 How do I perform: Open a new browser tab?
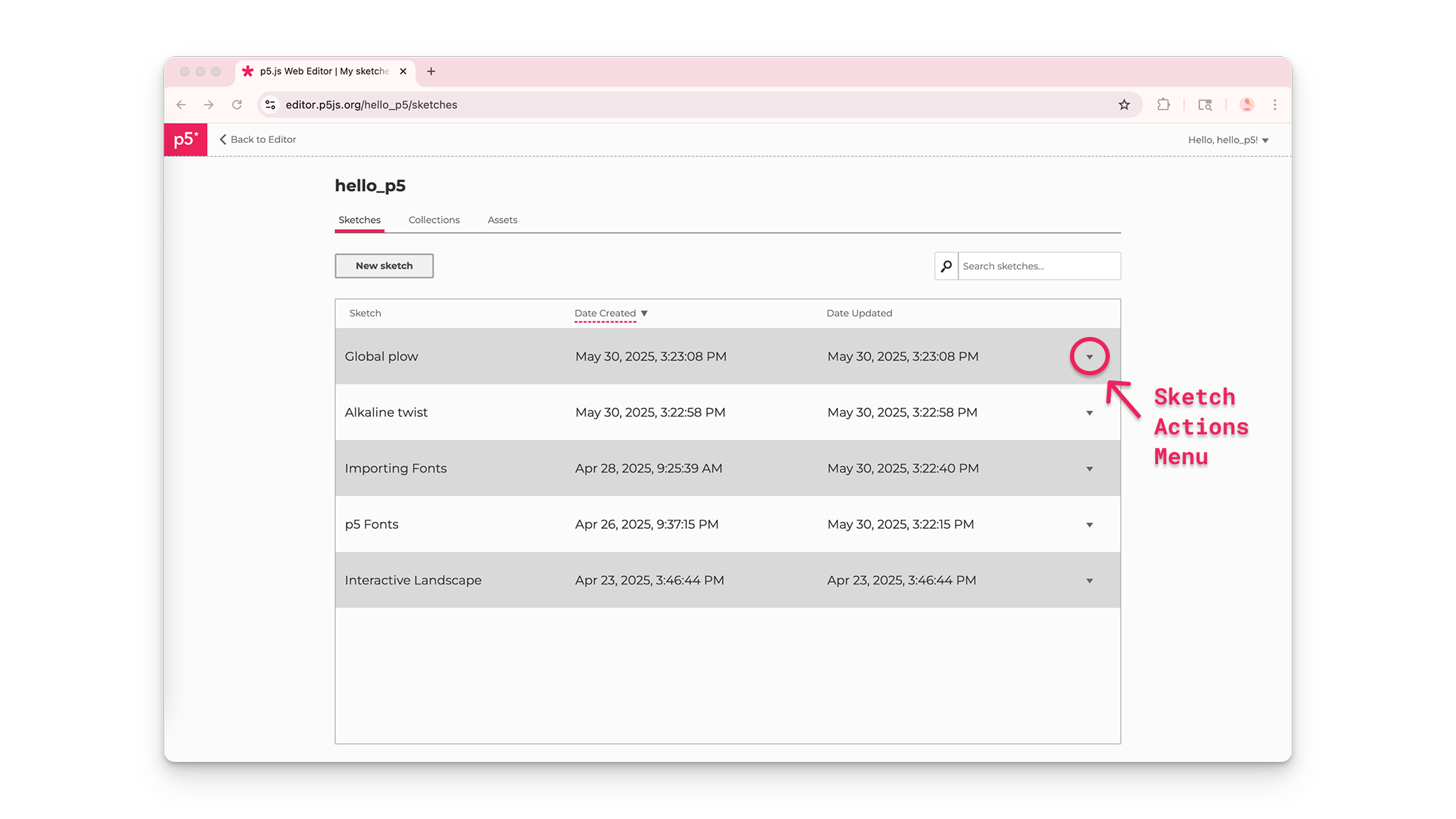coord(431,71)
